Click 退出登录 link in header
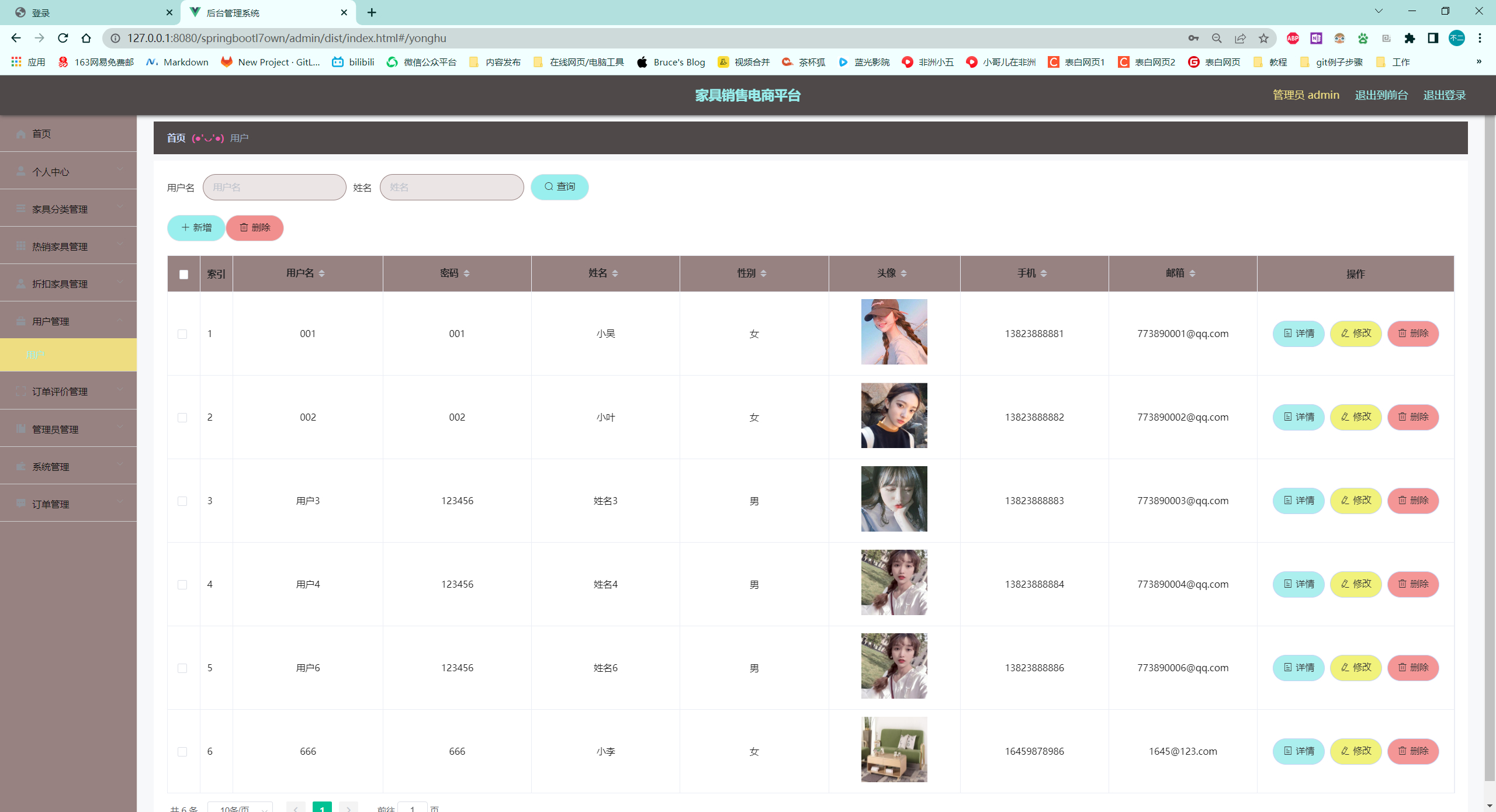This screenshot has height=812, width=1496. pyautogui.click(x=1444, y=95)
